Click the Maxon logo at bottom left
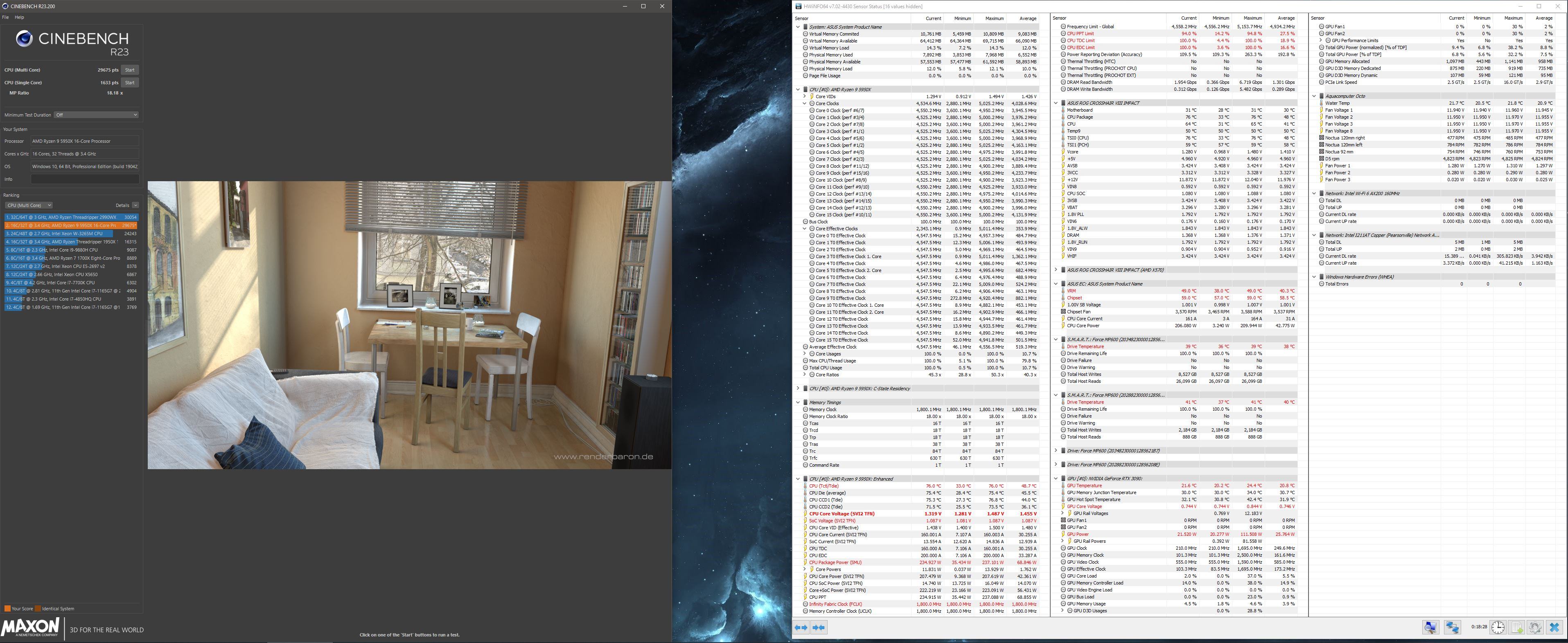The width and height of the screenshot is (1568, 643). tap(30, 628)
